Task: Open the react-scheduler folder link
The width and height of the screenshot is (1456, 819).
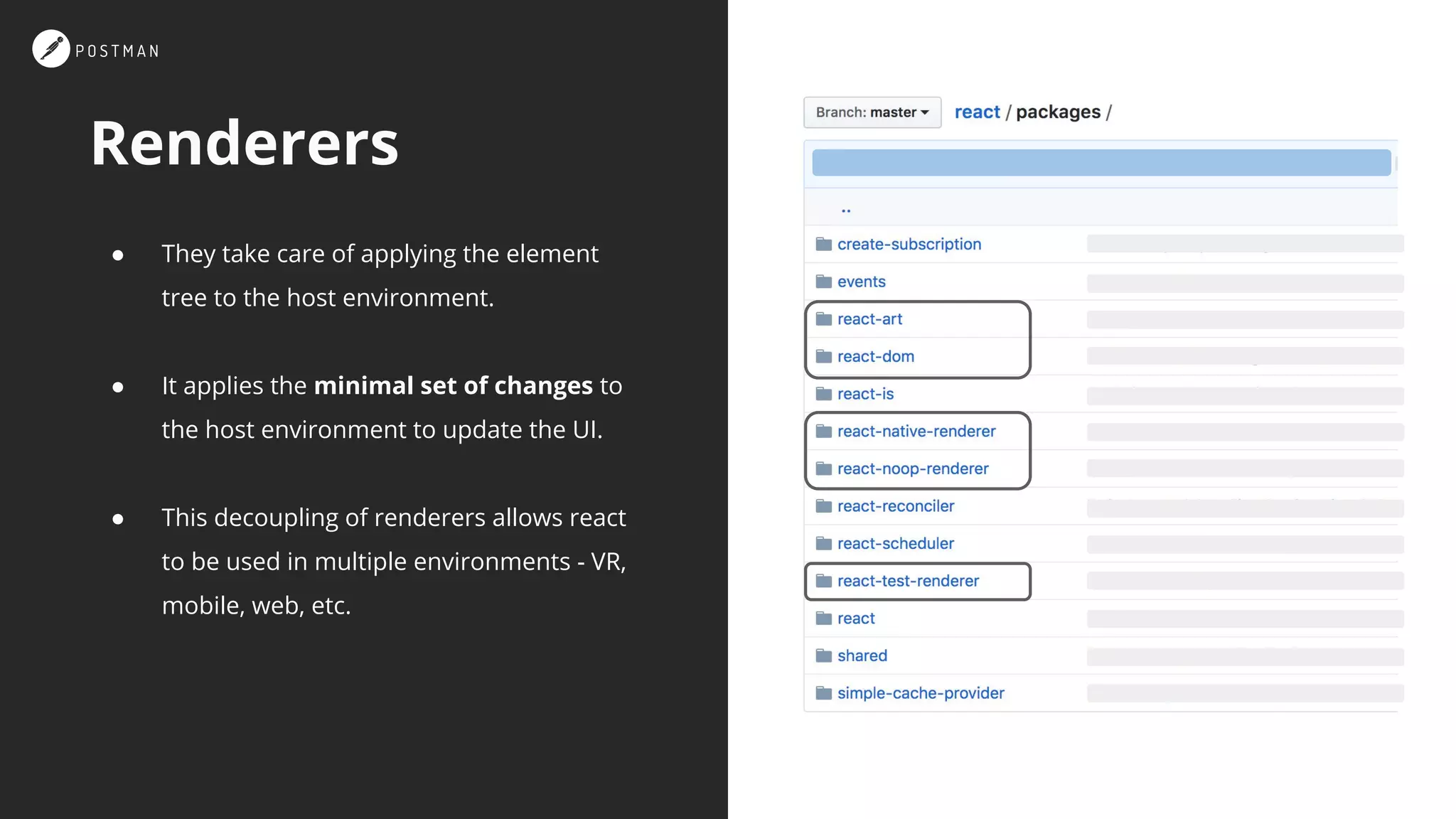Action: [896, 543]
